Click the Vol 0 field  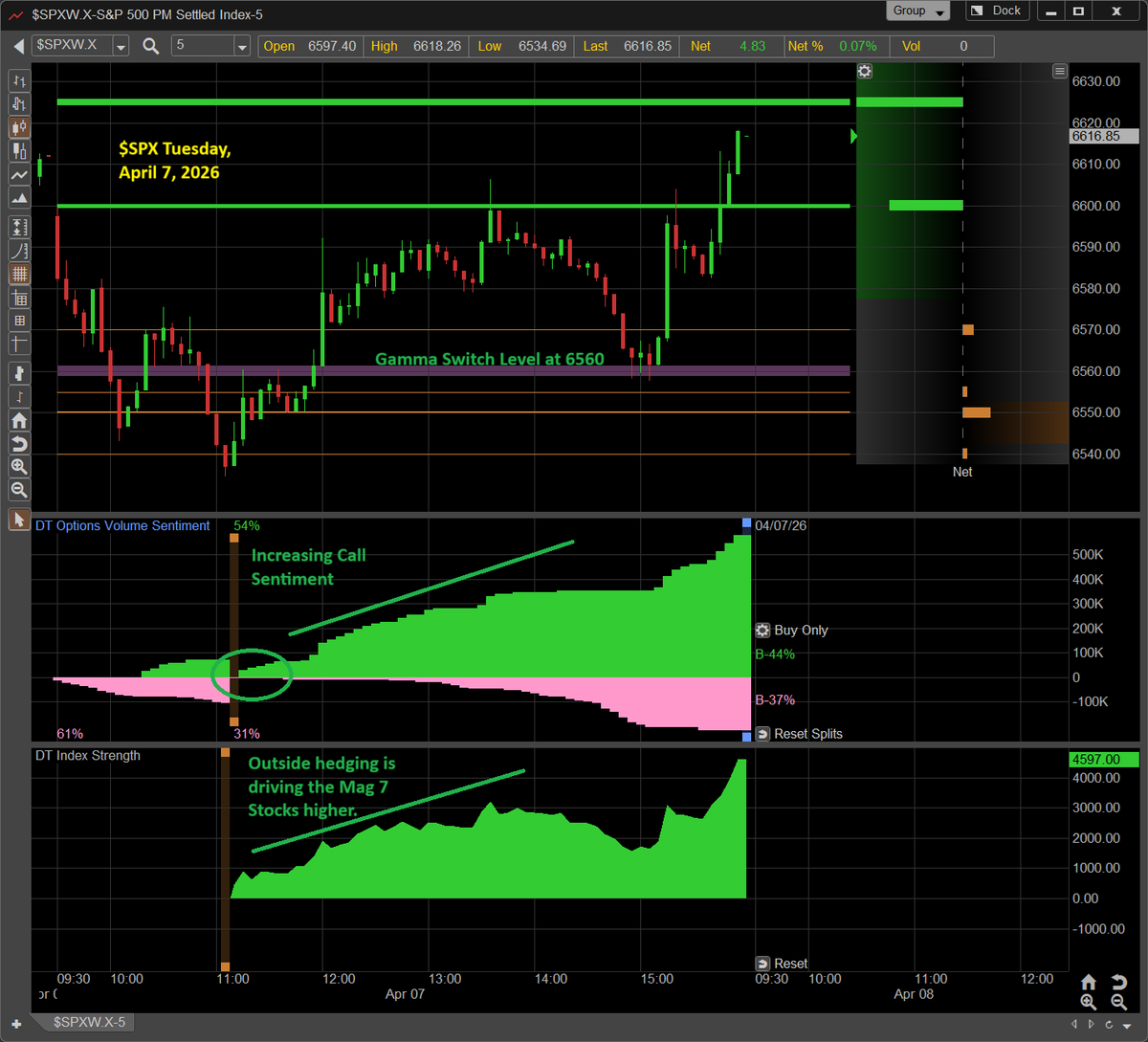pos(942,46)
